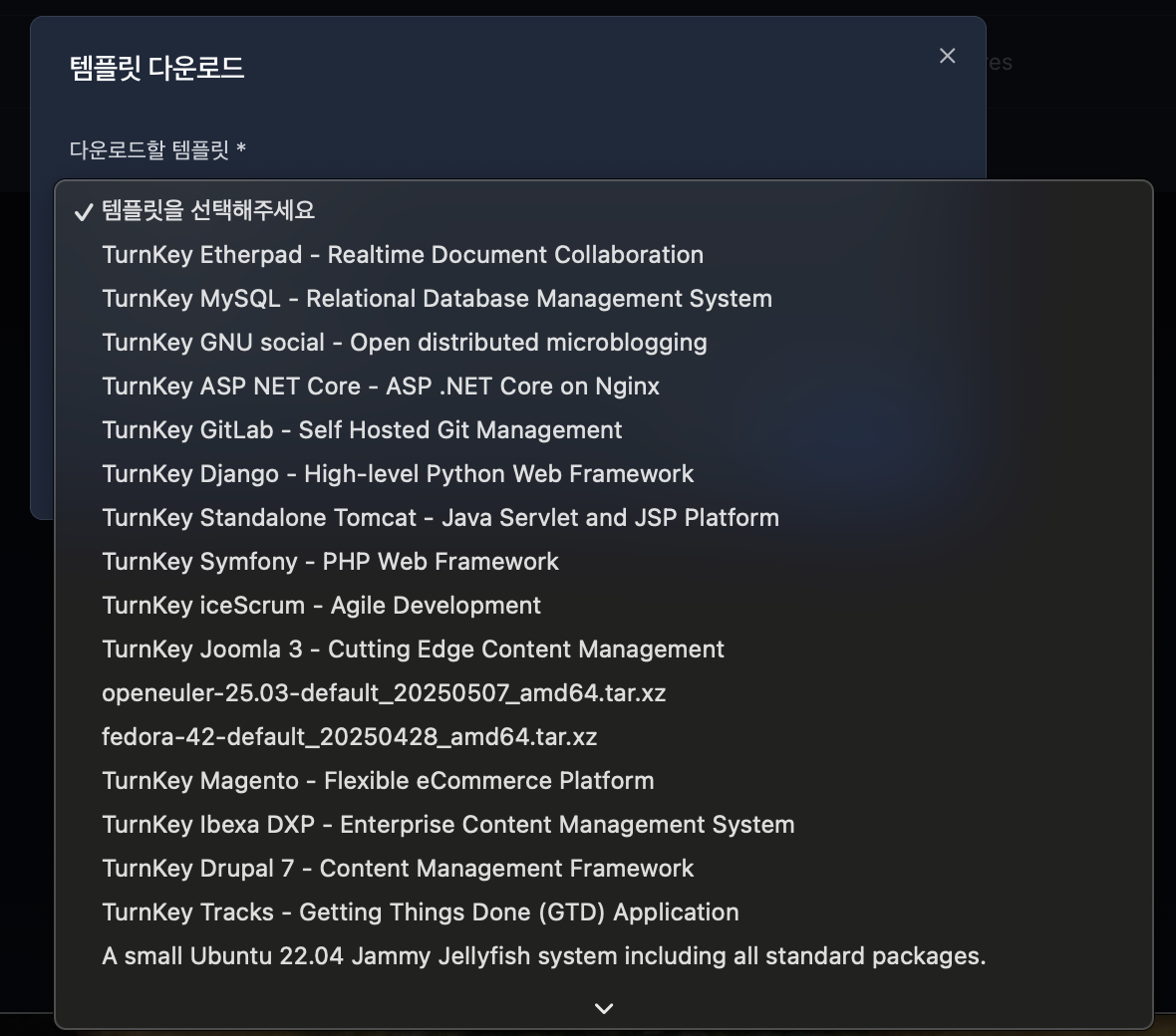Pick TurnKey GNU social microblogging option

[x=404, y=343]
